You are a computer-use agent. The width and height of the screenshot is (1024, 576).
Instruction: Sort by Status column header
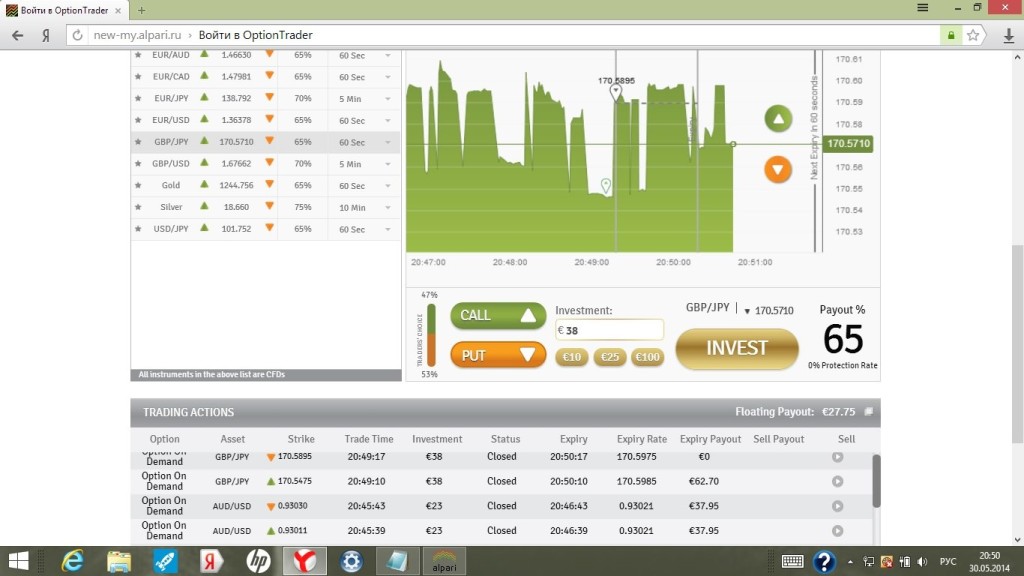pyautogui.click(x=505, y=439)
